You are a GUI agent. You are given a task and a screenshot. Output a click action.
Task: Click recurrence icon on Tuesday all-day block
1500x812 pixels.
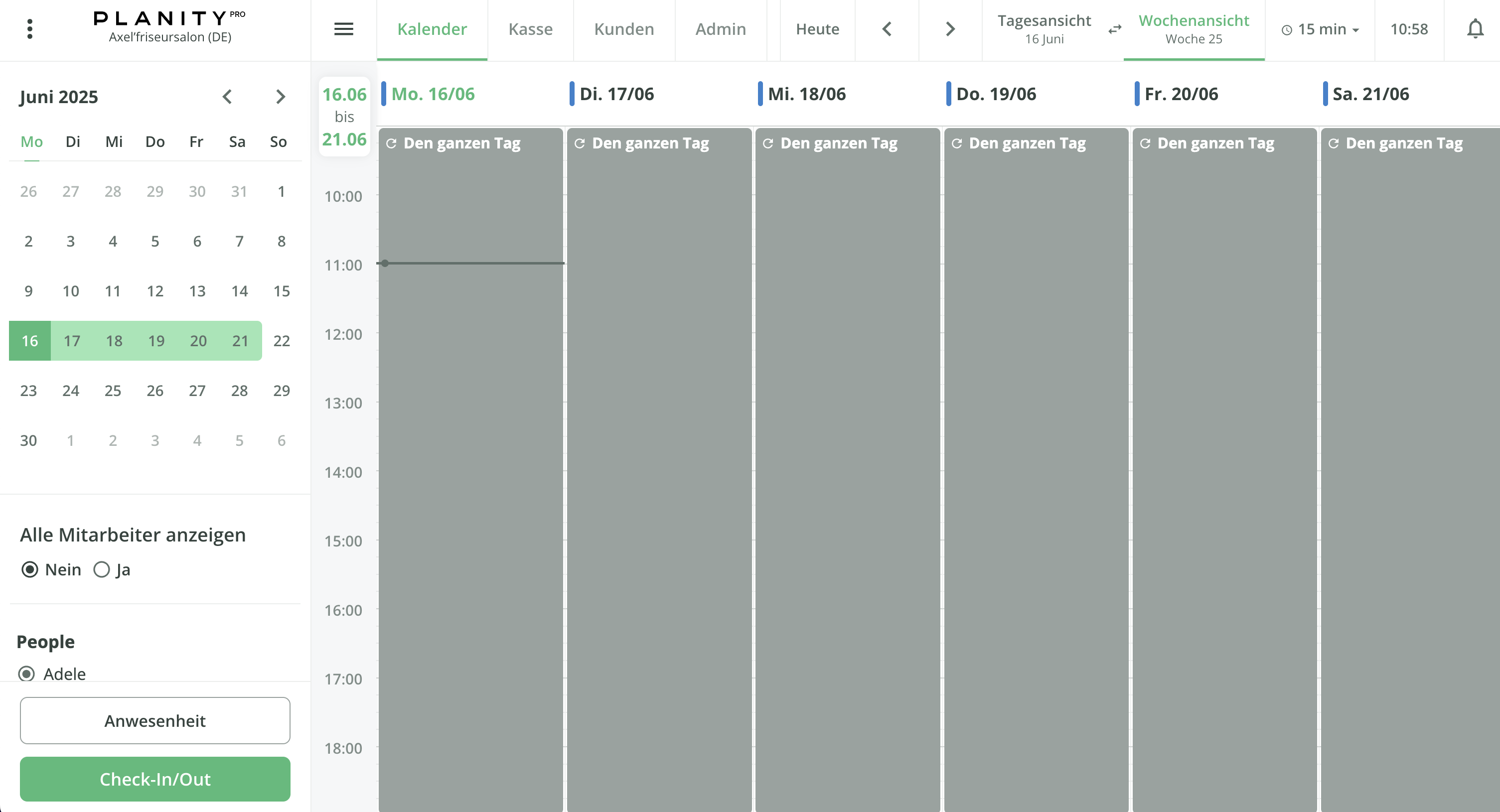(580, 143)
